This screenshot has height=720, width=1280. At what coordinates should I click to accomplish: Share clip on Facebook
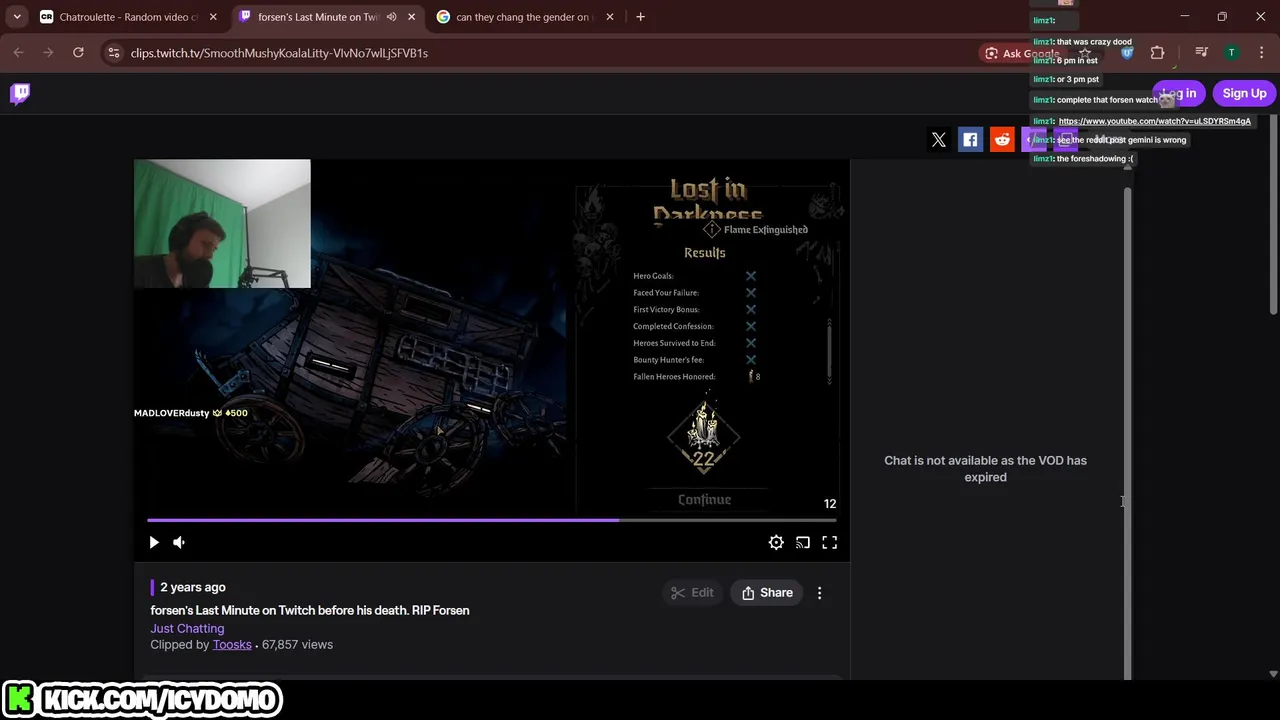click(970, 140)
